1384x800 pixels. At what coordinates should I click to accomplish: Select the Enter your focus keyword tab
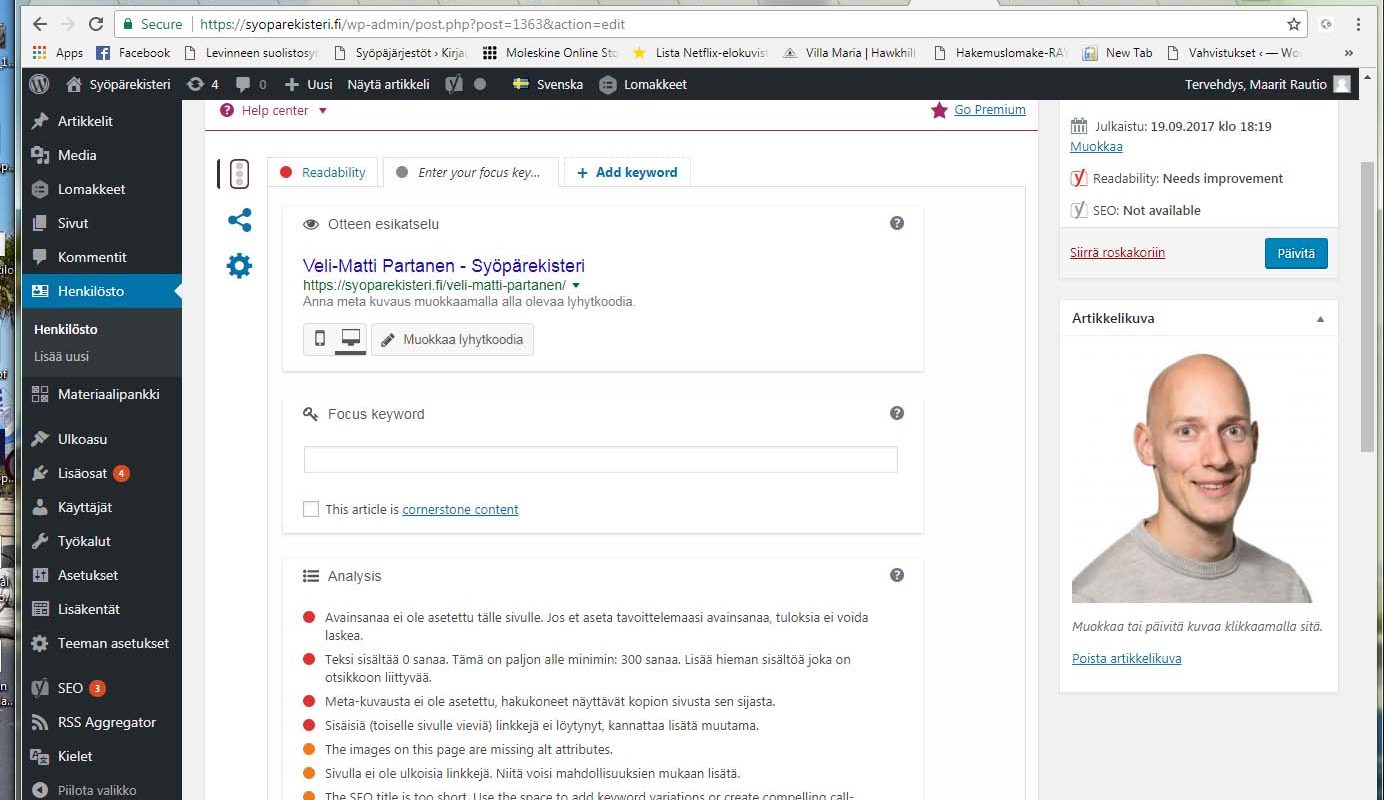(471, 172)
